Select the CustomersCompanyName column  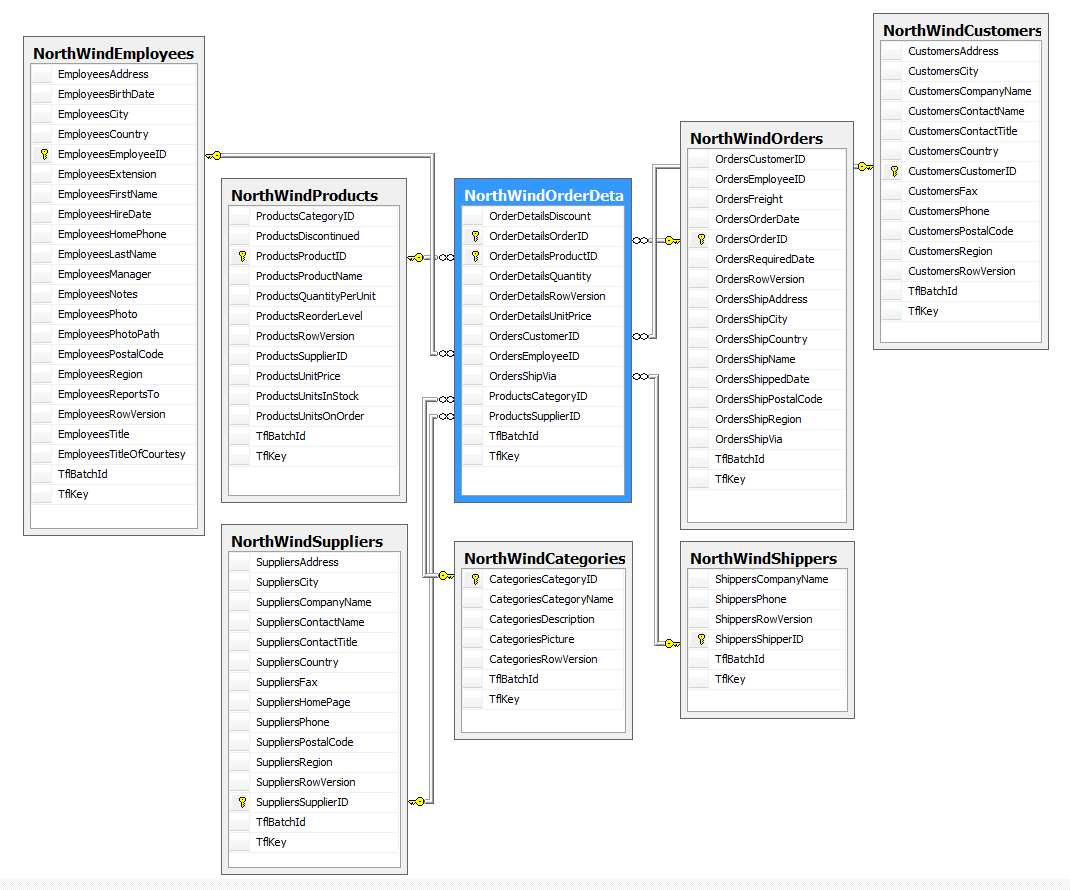[x=961, y=91]
